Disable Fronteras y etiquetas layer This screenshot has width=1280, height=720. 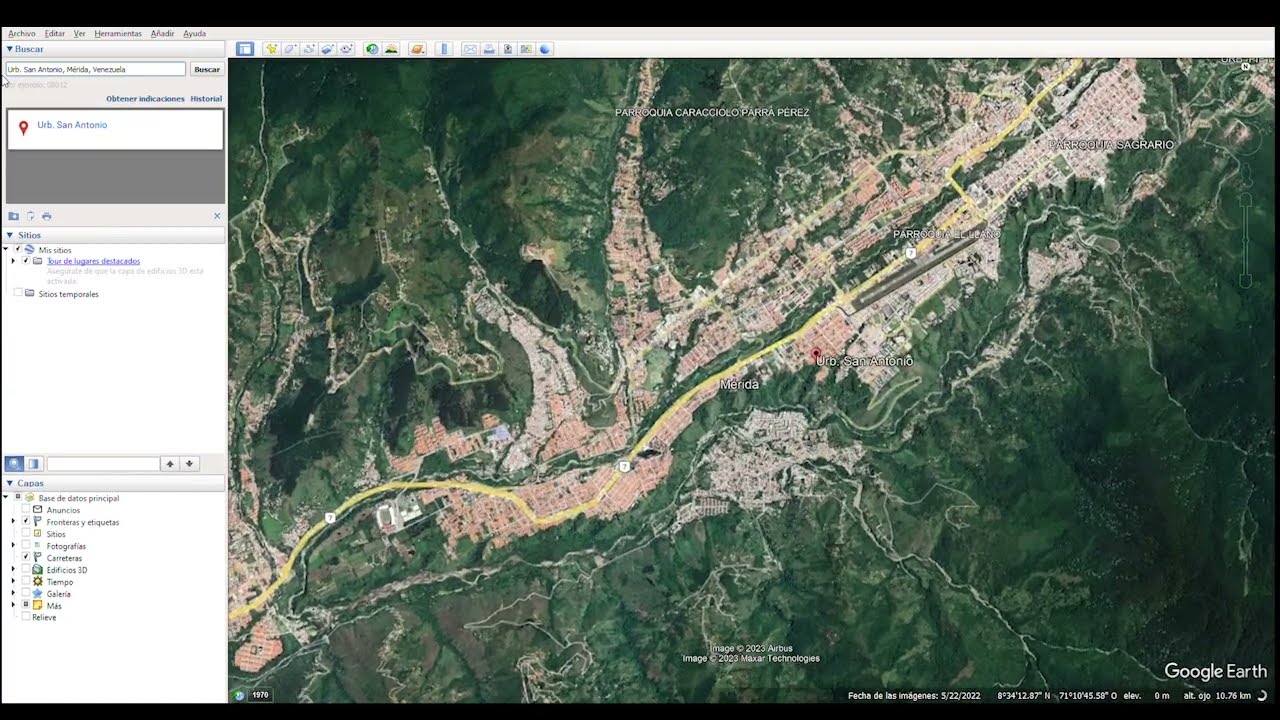(26, 522)
